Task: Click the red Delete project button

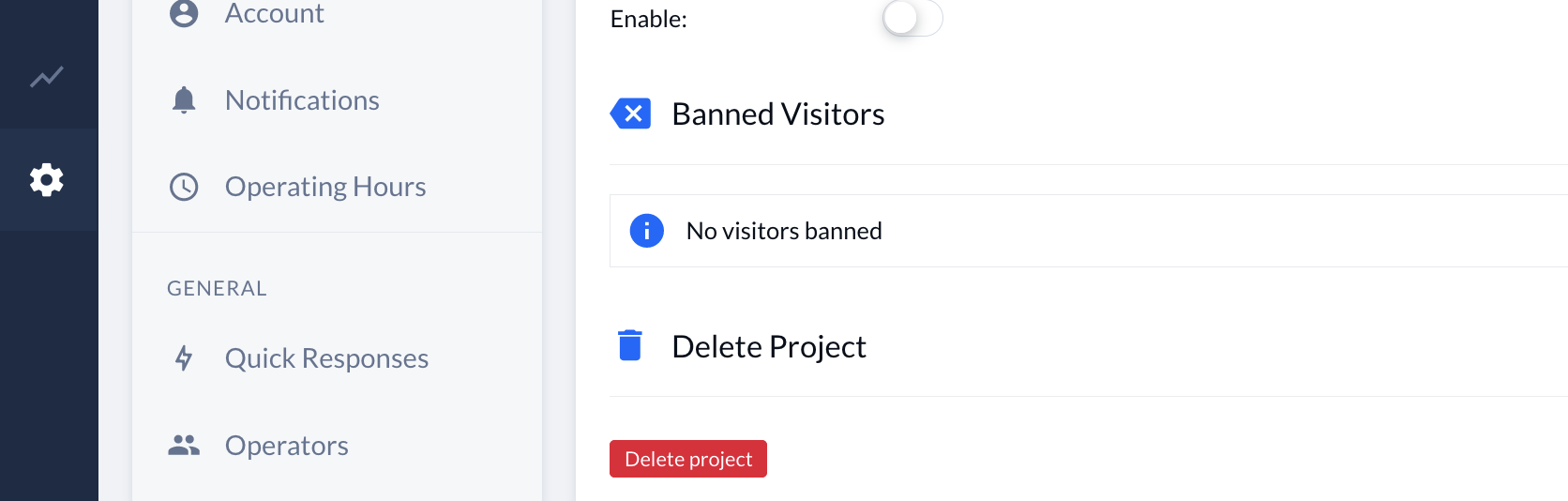Action: click(x=688, y=459)
